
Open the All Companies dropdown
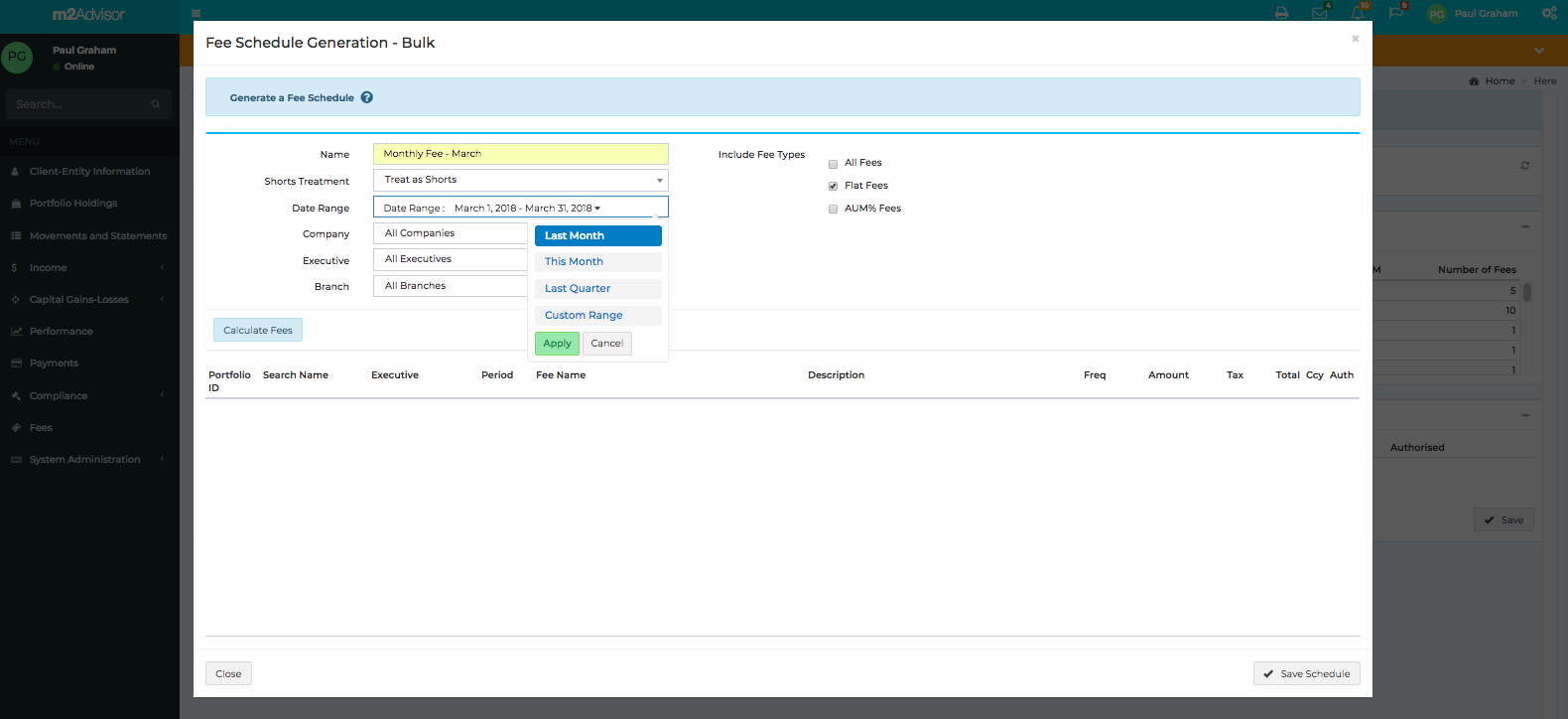click(452, 233)
